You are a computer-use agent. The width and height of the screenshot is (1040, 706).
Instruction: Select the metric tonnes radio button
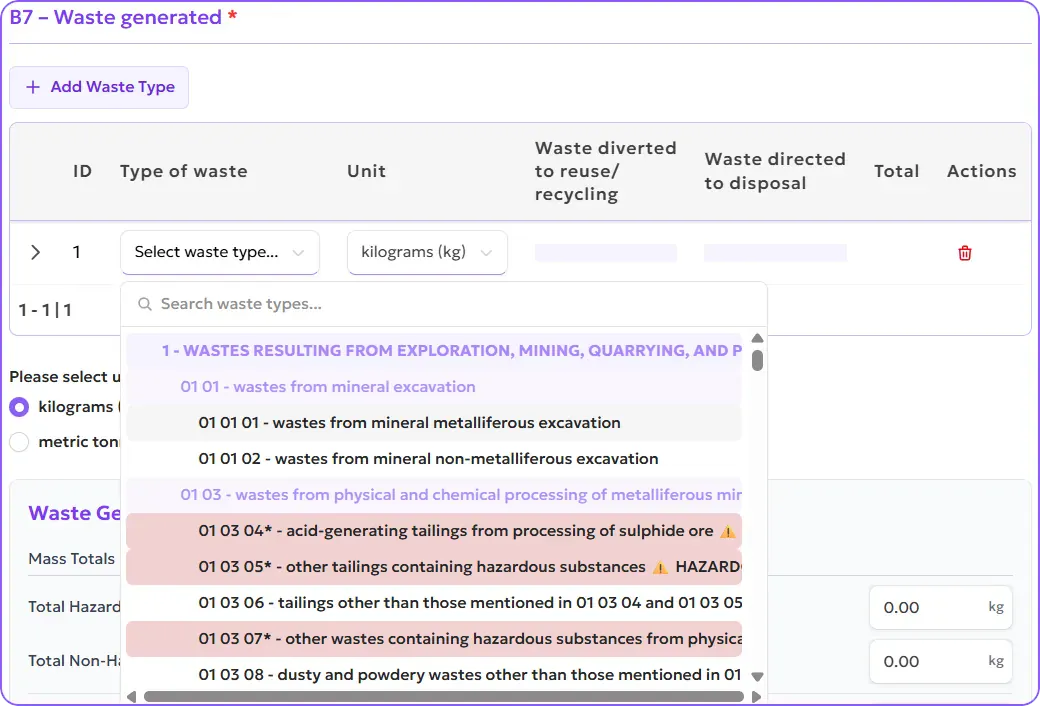[x=19, y=442]
